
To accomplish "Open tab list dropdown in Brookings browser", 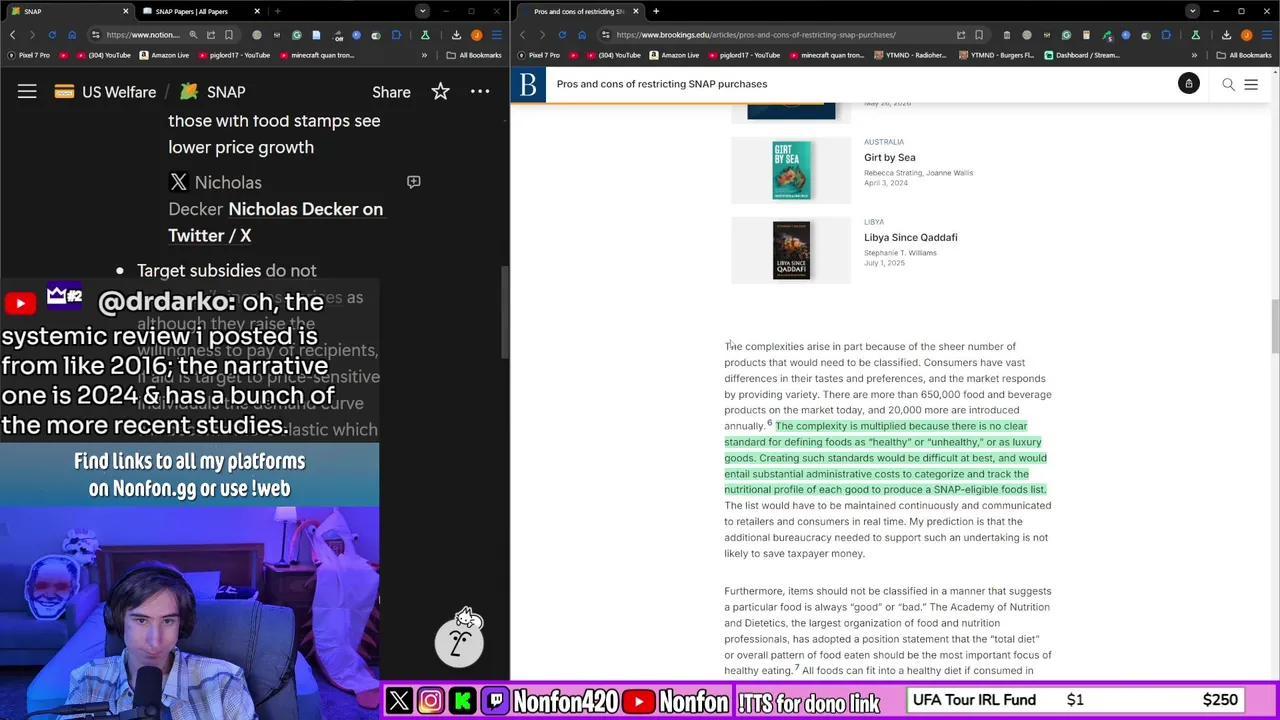I will coord(1192,11).
